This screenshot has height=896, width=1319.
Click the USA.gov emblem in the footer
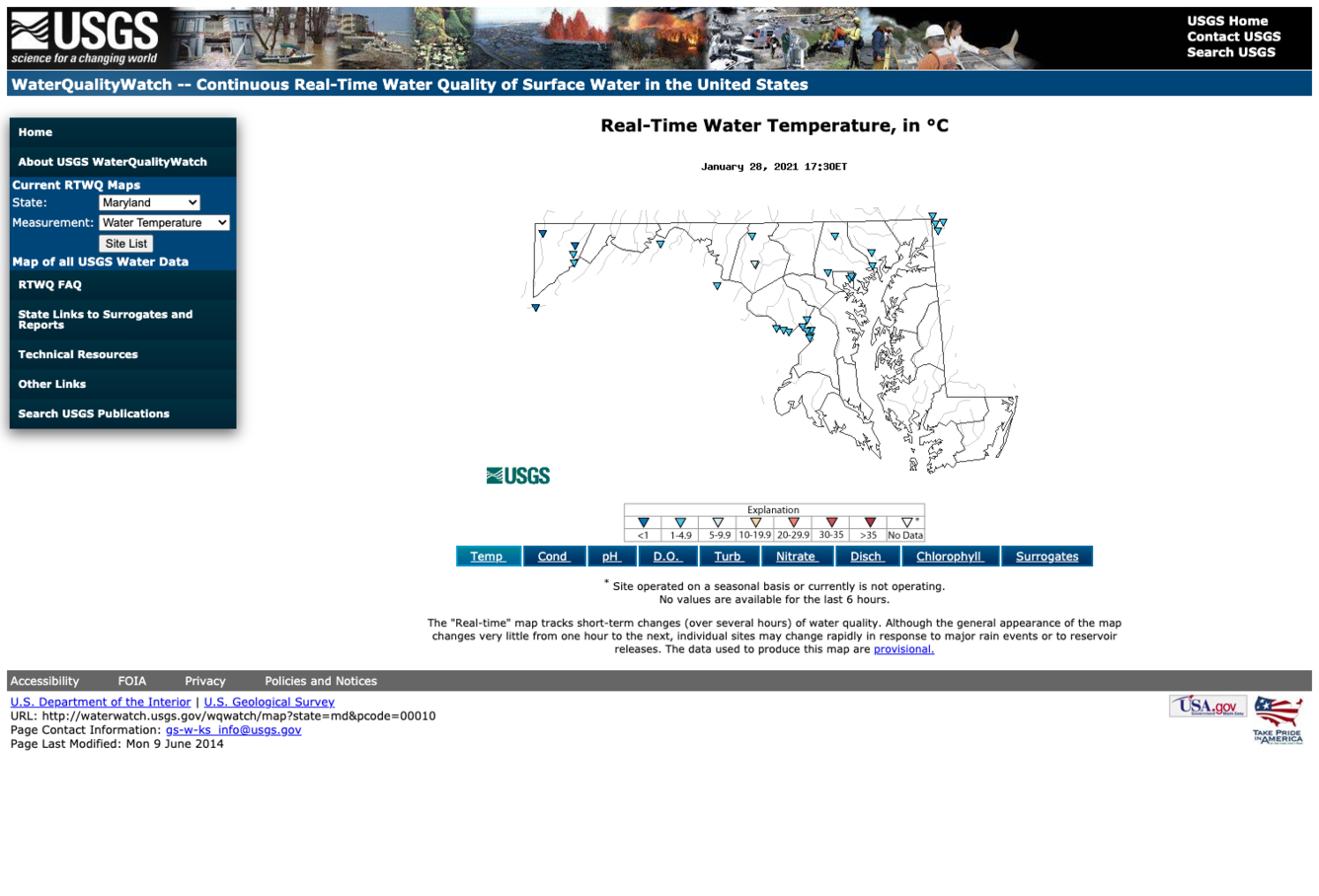tap(1207, 706)
